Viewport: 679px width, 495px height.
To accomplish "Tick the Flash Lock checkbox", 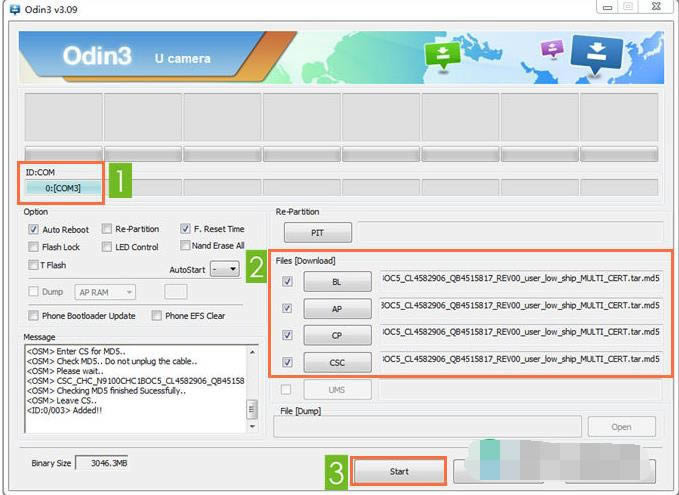I will pos(35,247).
